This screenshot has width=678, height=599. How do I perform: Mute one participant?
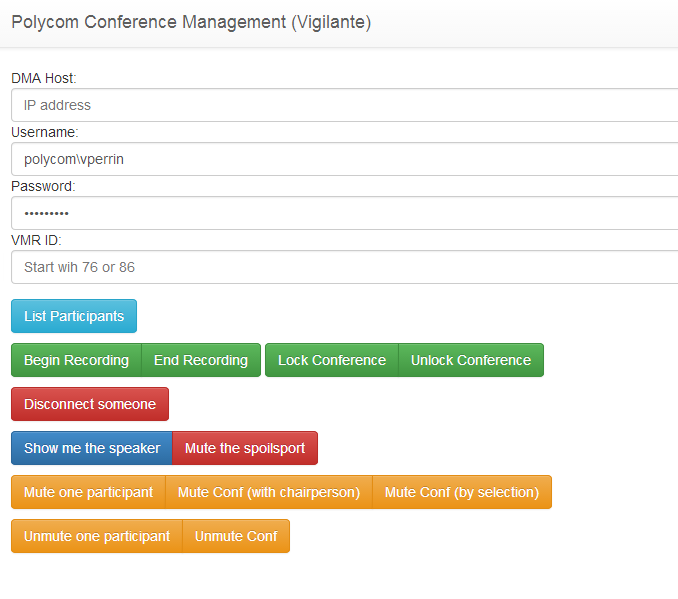click(x=88, y=492)
